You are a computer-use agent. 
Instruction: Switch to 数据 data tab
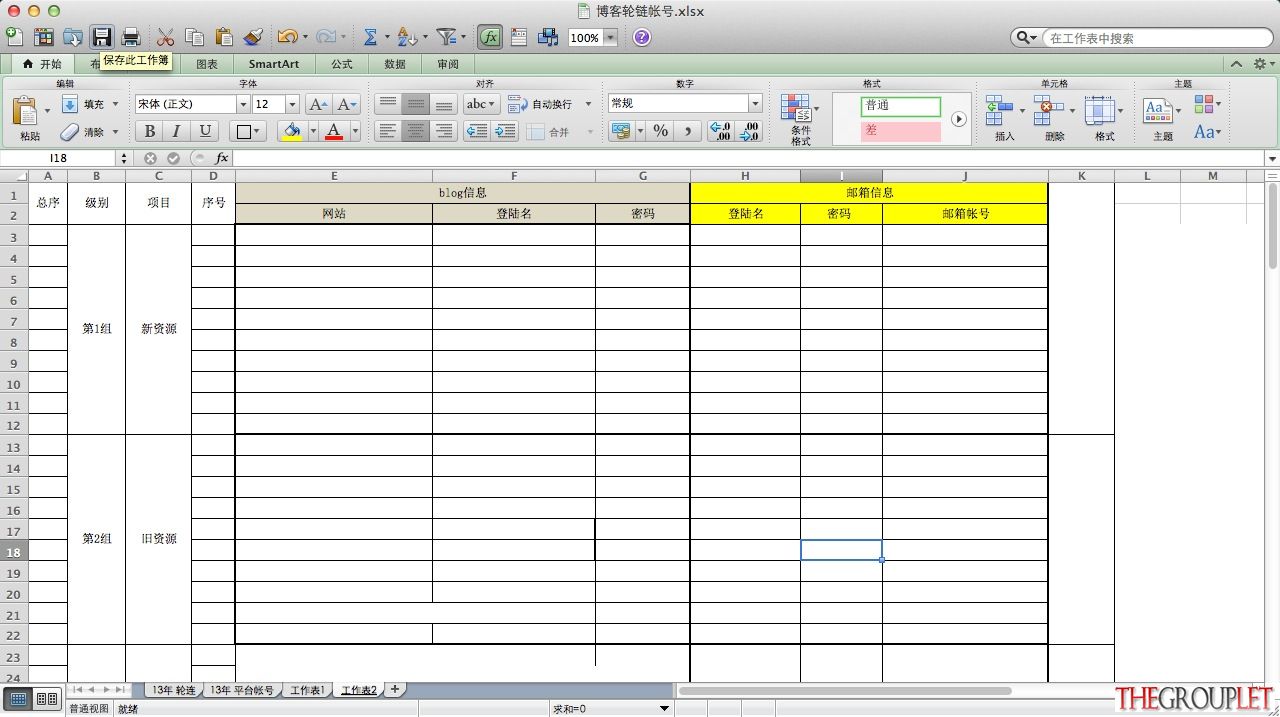tap(395, 64)
